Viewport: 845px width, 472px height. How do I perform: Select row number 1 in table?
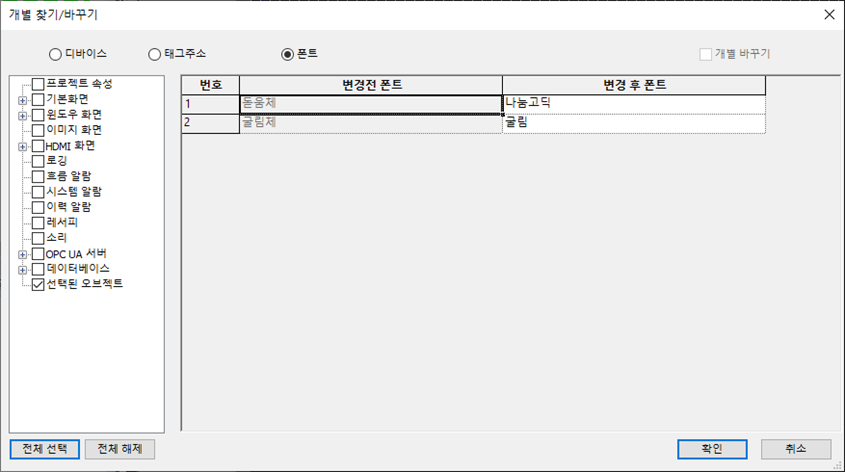211,104
